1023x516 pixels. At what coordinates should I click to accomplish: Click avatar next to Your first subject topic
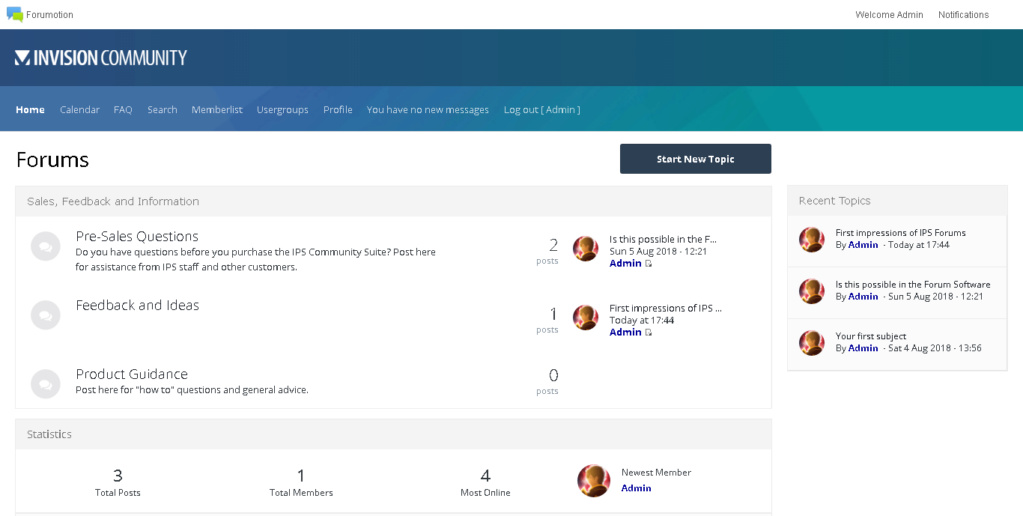click(x=812, y=342)
